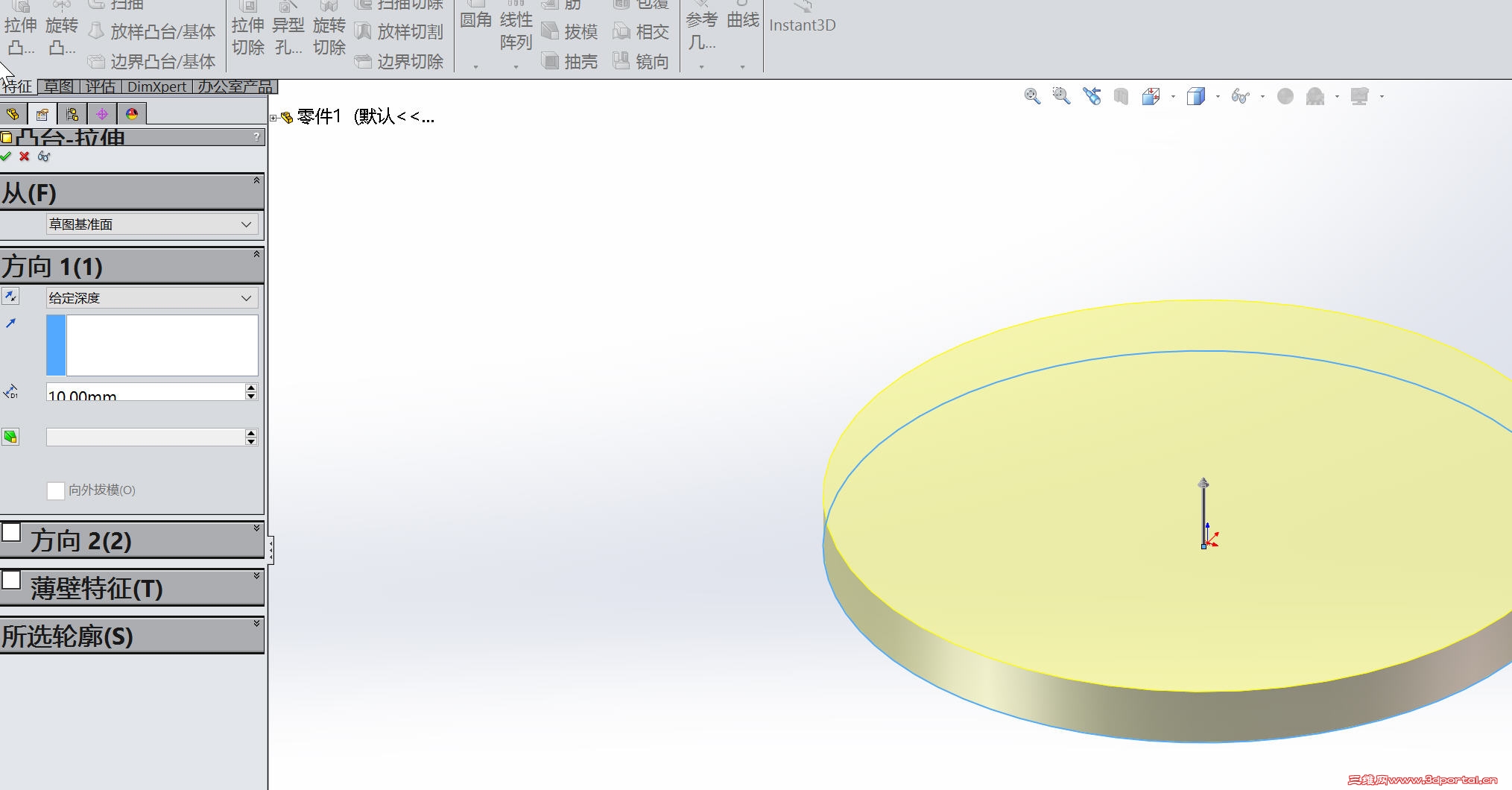Select 边界切除 boundary cut tool
This screenshot has width=1512, height=790.
[399, 61]
